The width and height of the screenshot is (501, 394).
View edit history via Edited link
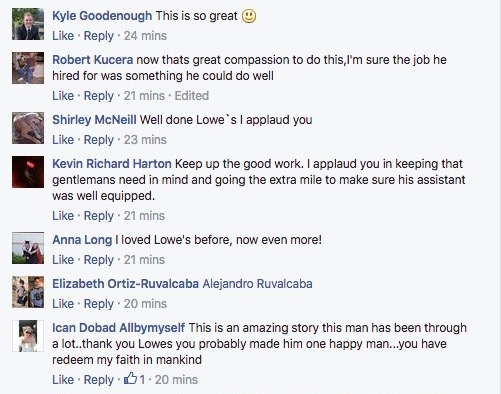point(192,96)
